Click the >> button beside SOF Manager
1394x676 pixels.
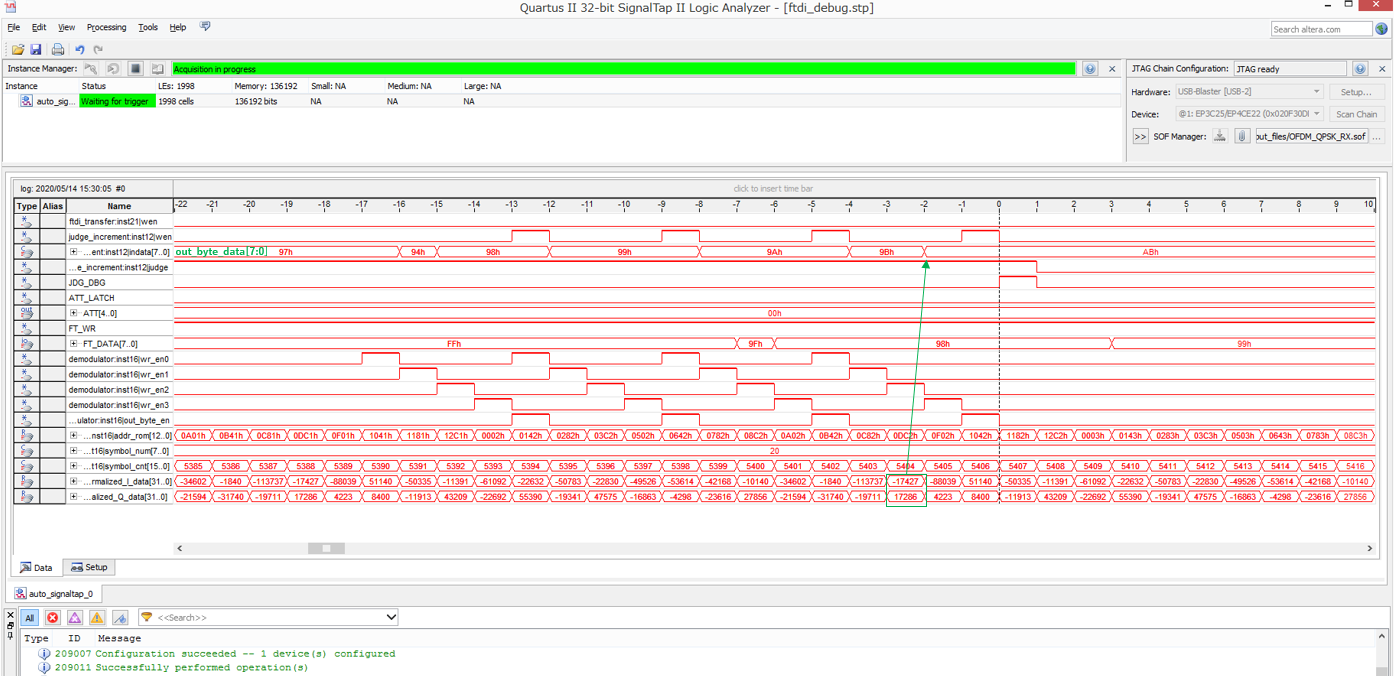tap(1140, 136)
